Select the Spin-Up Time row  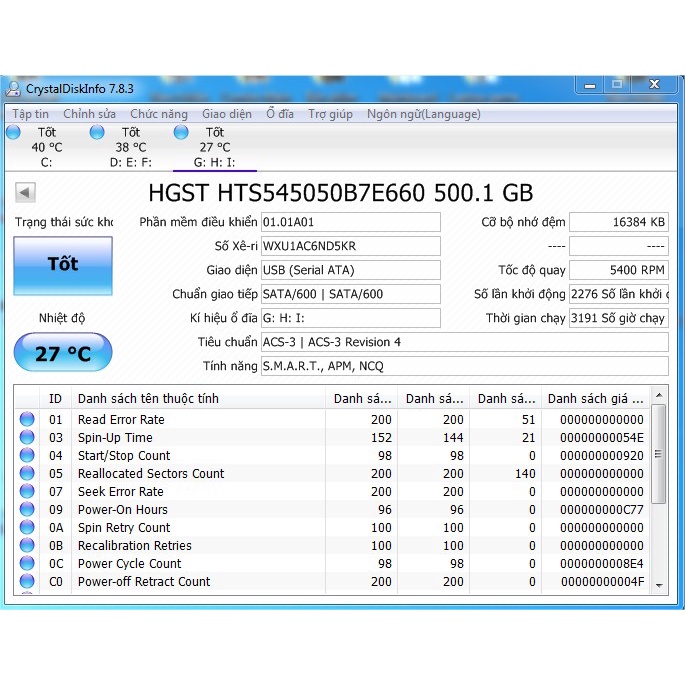point(332,437)
